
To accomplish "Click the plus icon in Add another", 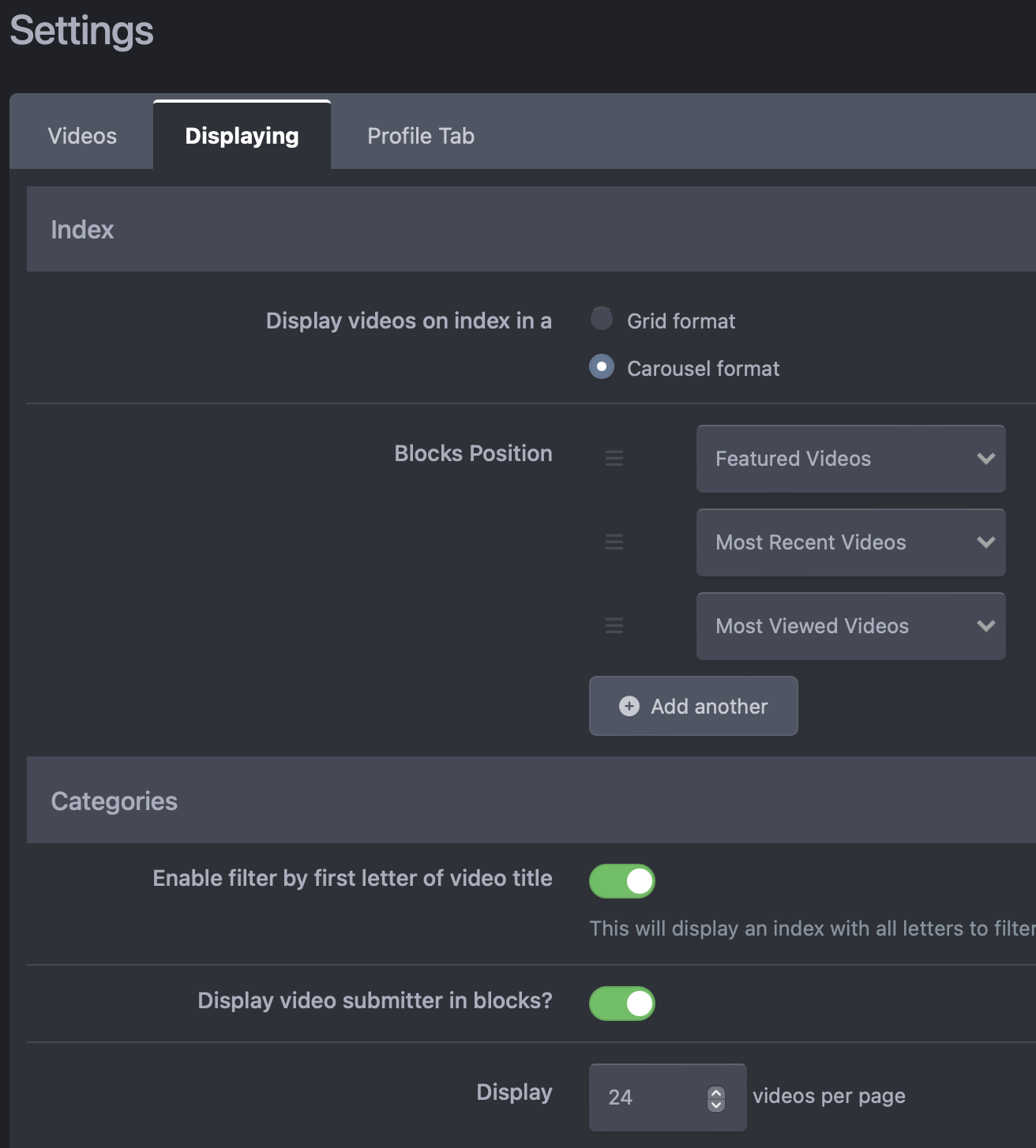I will [x=629, y=706].
